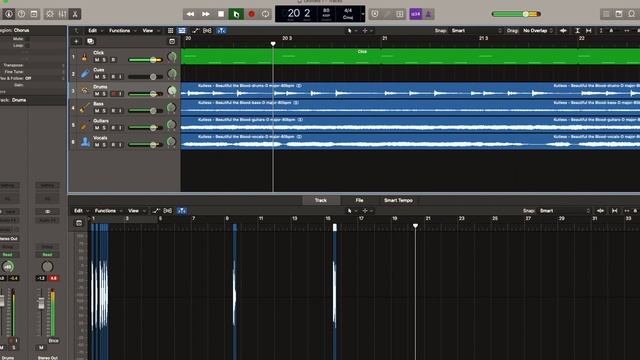640x360 pixels.
Task: Click the green Click region on track 1
Action: pos(410,56)
